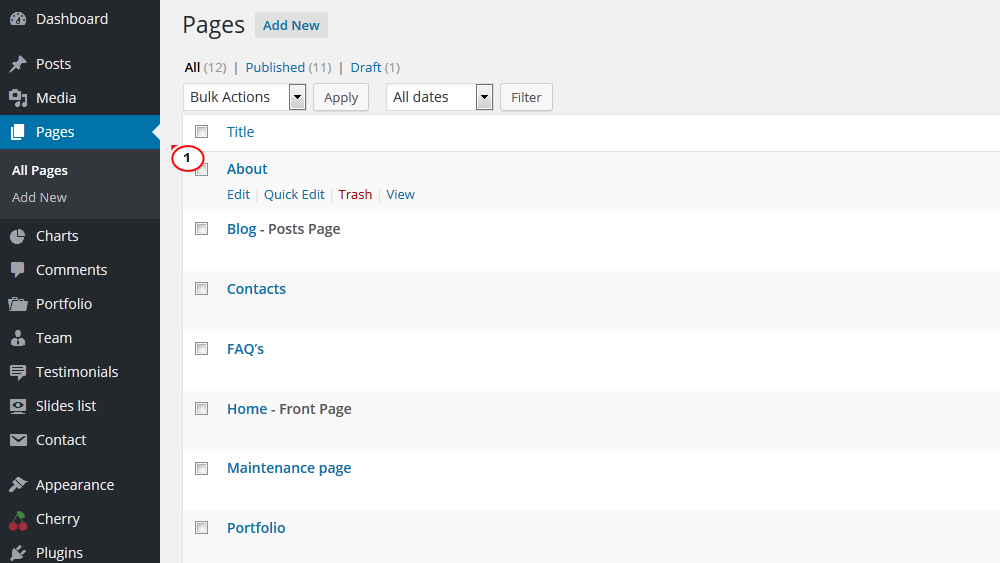Open the Add New submenu item under Pages
1000x563 pixels.
pyautogui.click(x=40, y=198)
